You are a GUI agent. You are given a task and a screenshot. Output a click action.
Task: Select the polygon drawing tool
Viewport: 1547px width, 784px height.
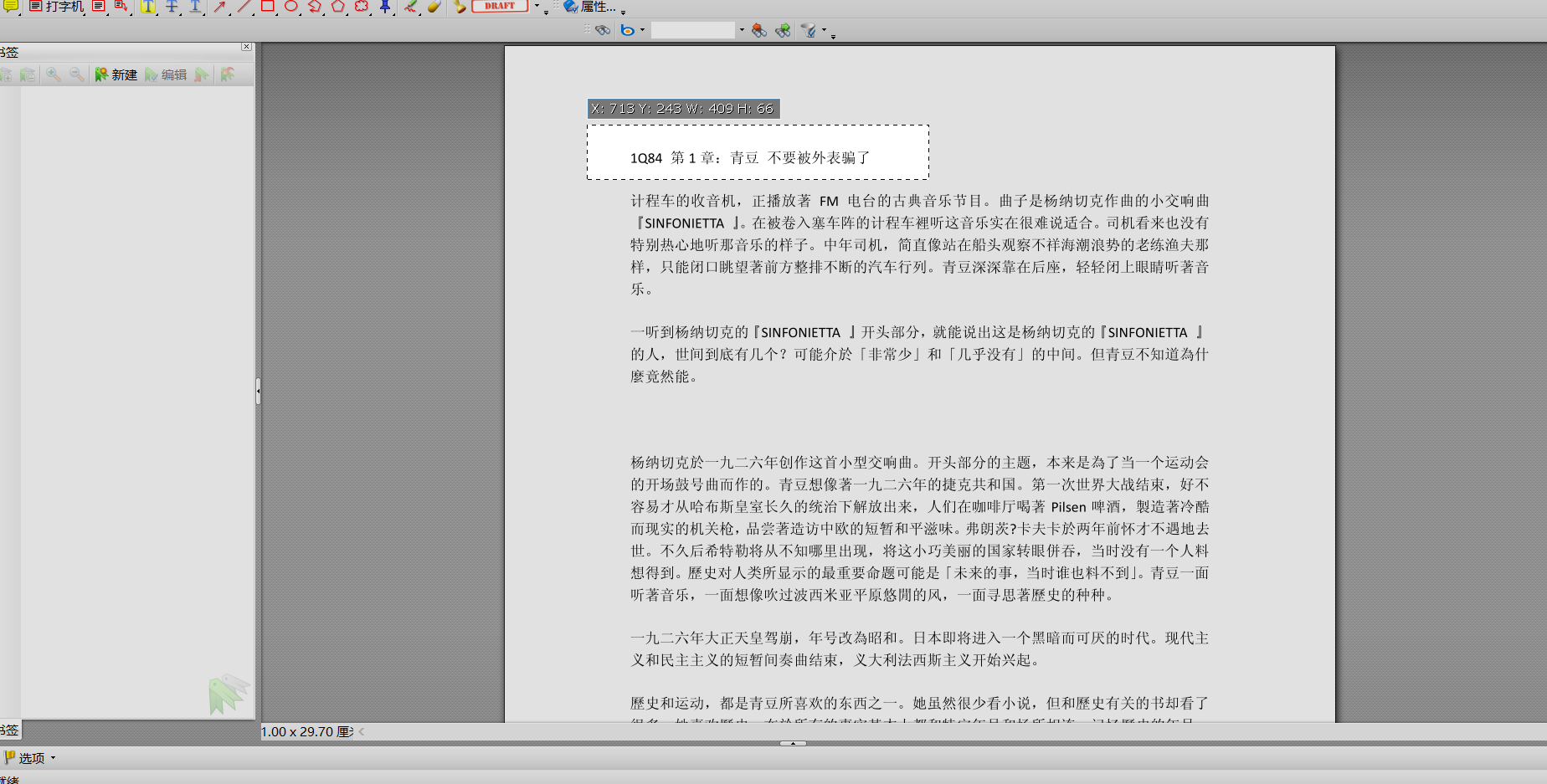pos(338,7)
